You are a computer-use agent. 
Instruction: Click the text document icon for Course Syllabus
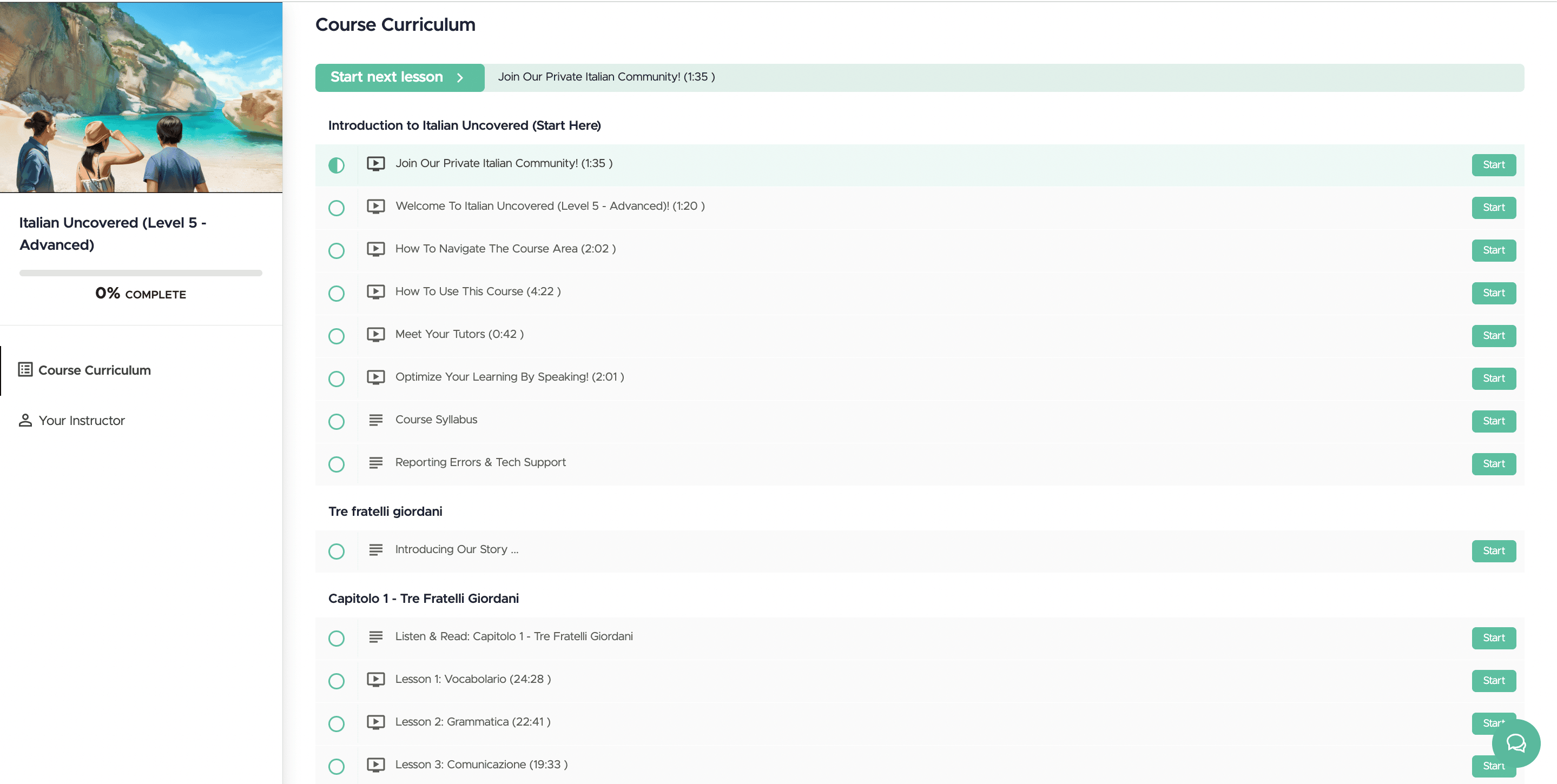[375, 420]
